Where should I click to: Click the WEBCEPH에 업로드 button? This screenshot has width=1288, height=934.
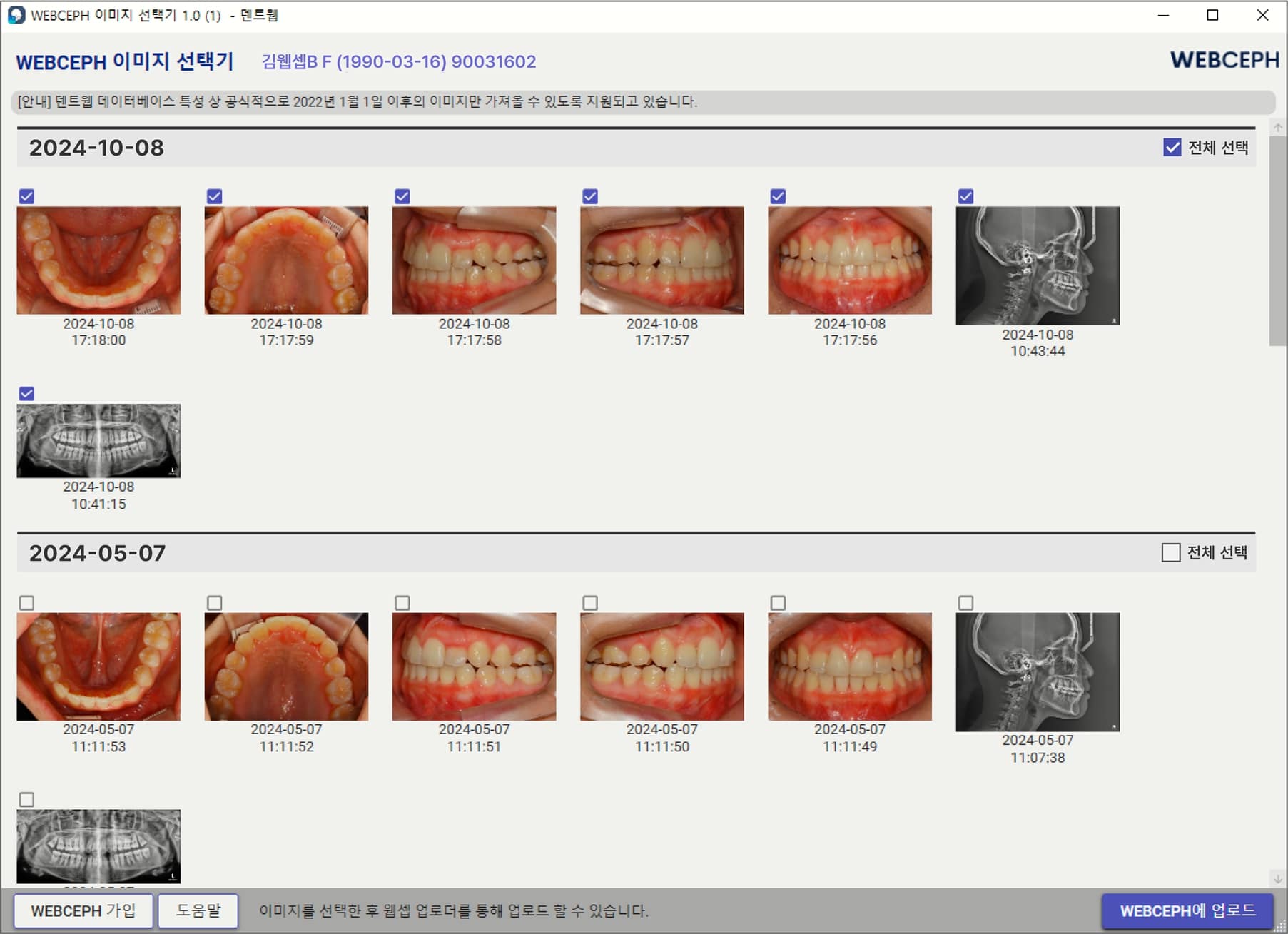pyautogui.click(x=1187, y=910)
